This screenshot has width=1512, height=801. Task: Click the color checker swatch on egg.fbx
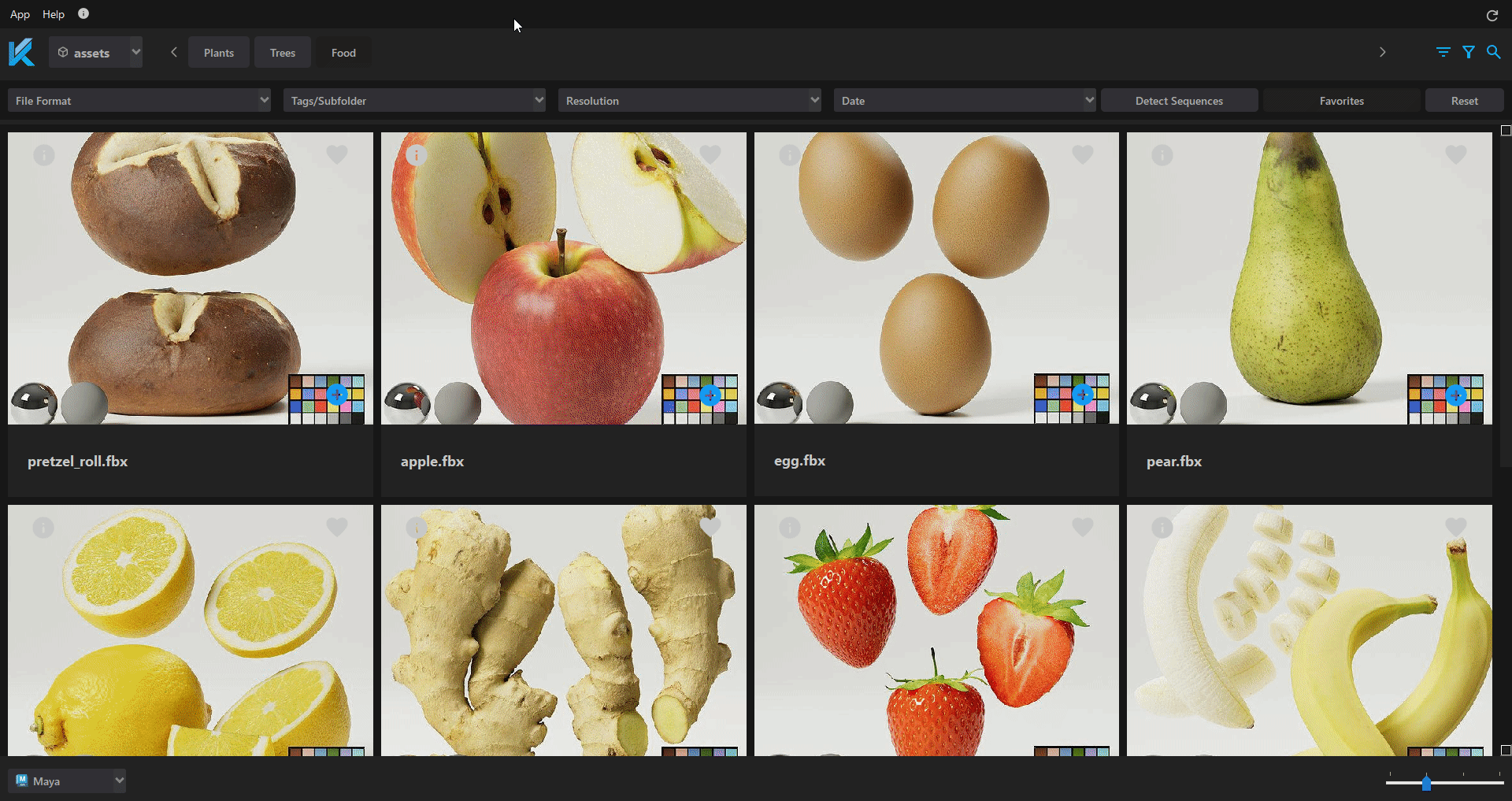1072,399
